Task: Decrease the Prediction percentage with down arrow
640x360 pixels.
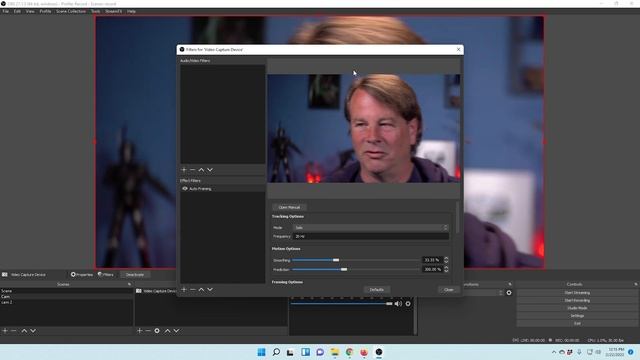Action: [446, 271]
